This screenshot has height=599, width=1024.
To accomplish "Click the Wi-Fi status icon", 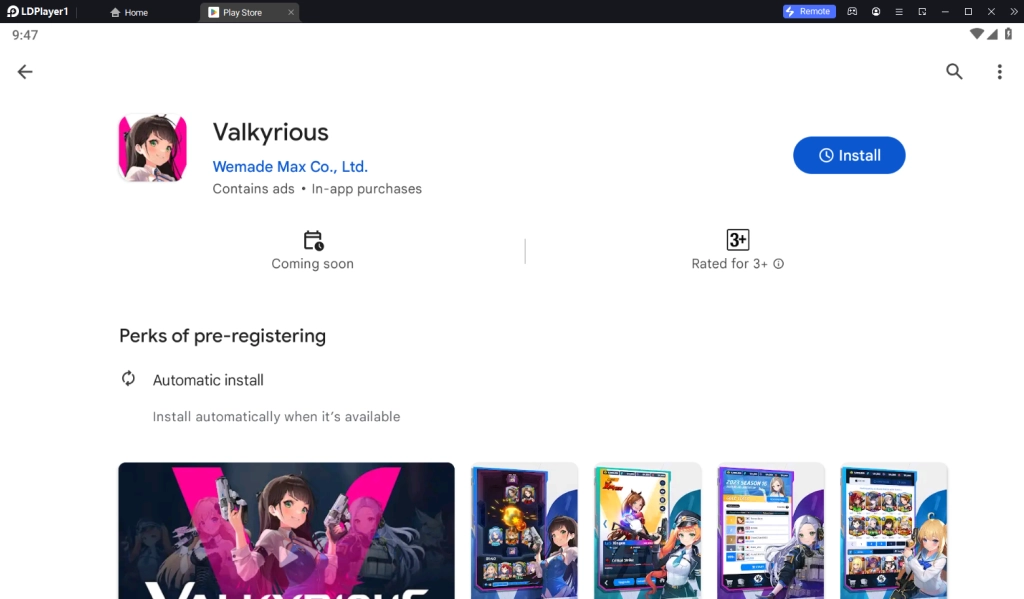I will (976, 34).
